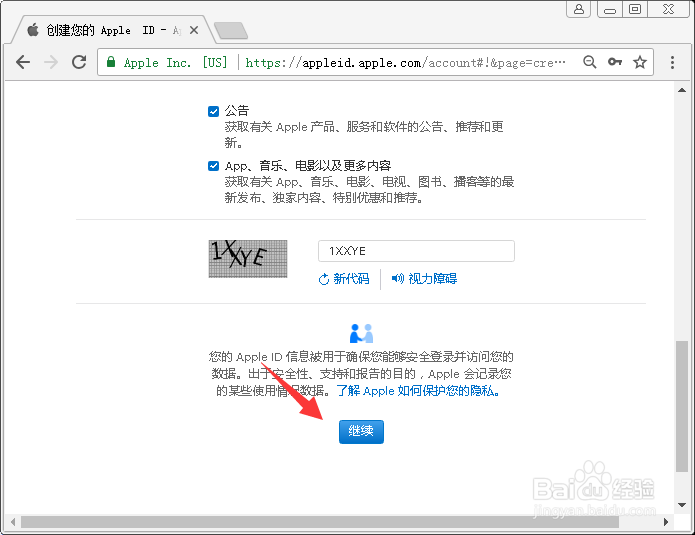Uncheck the 公告 checkbox
Viewport: 695px width, 535px height.
pos(213,111)
